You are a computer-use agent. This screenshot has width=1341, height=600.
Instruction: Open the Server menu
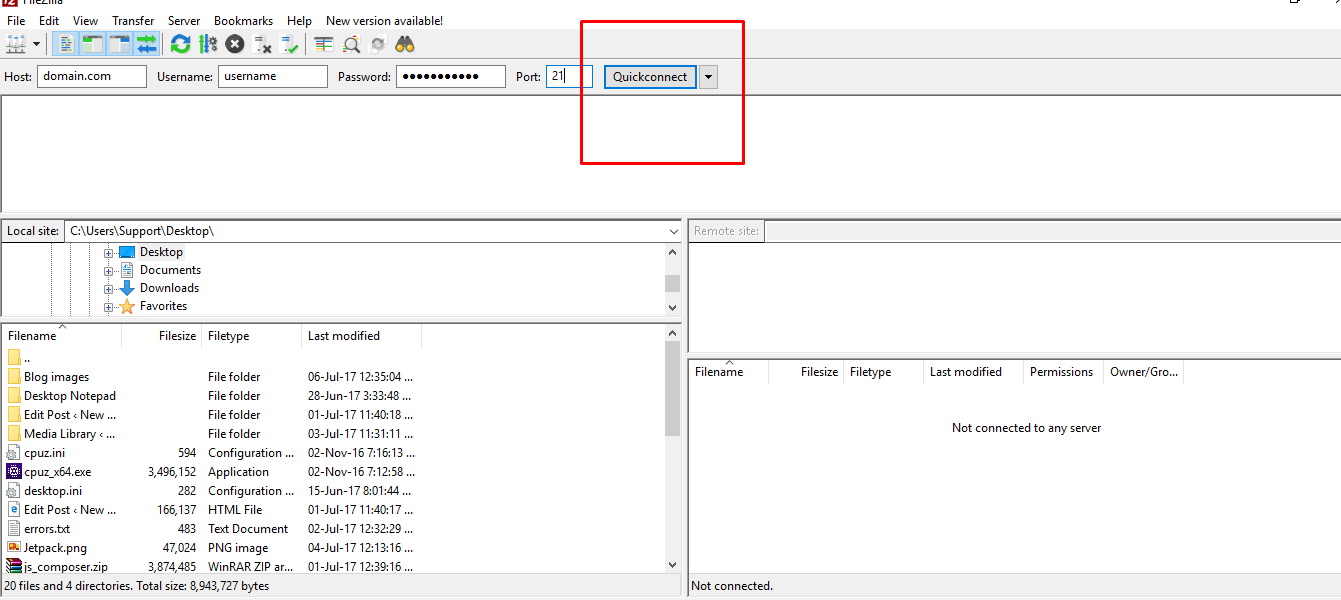184,20
